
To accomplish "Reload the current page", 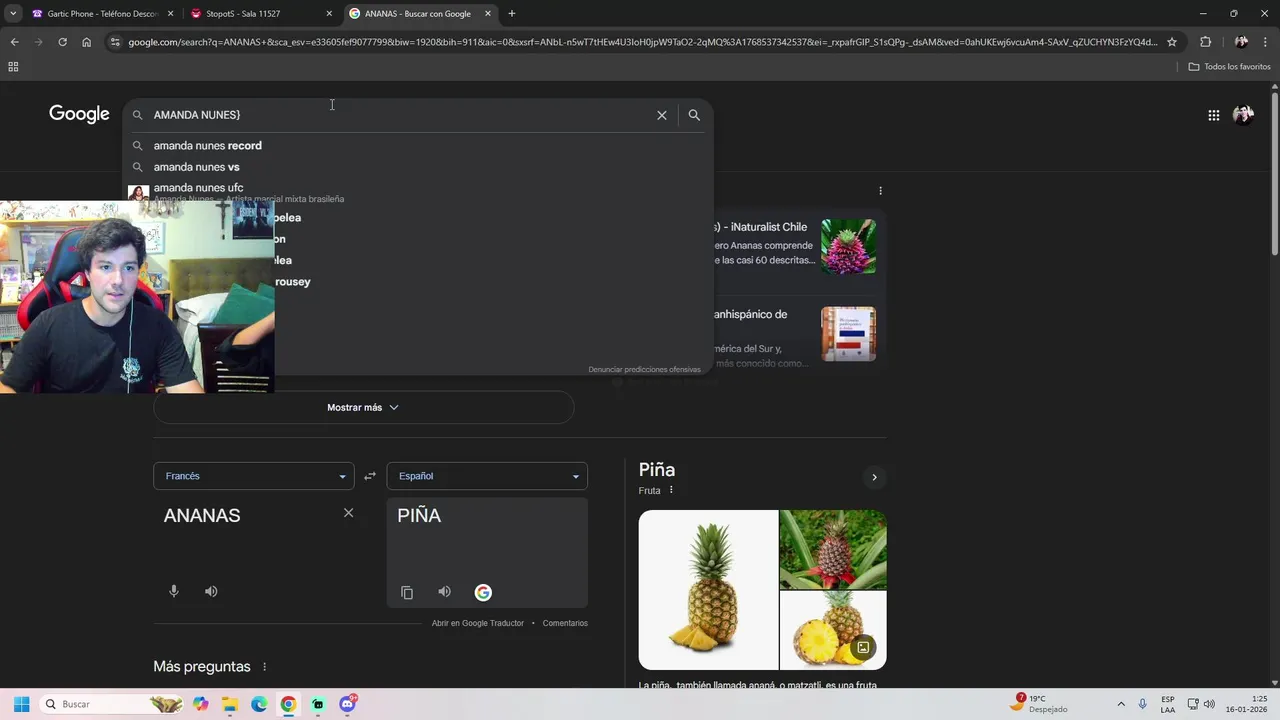I will click(62, 42).
